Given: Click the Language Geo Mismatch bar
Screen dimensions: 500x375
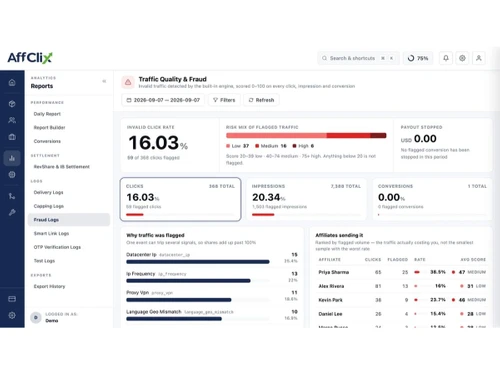Looking at the screenshot, I should [x=174, y=319].
